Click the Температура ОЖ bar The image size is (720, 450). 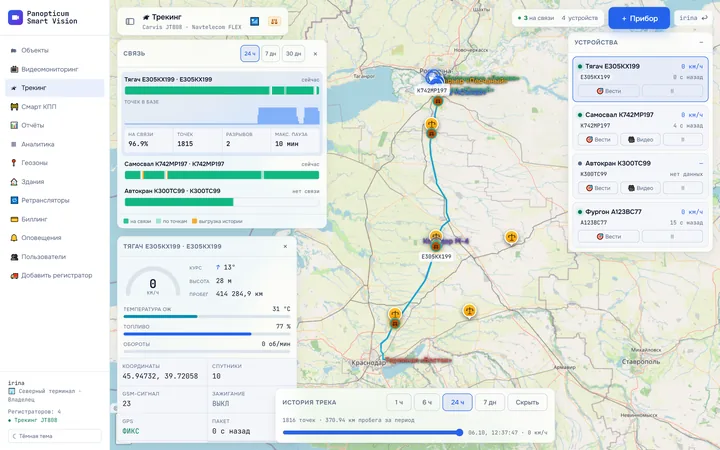point(207,316)
